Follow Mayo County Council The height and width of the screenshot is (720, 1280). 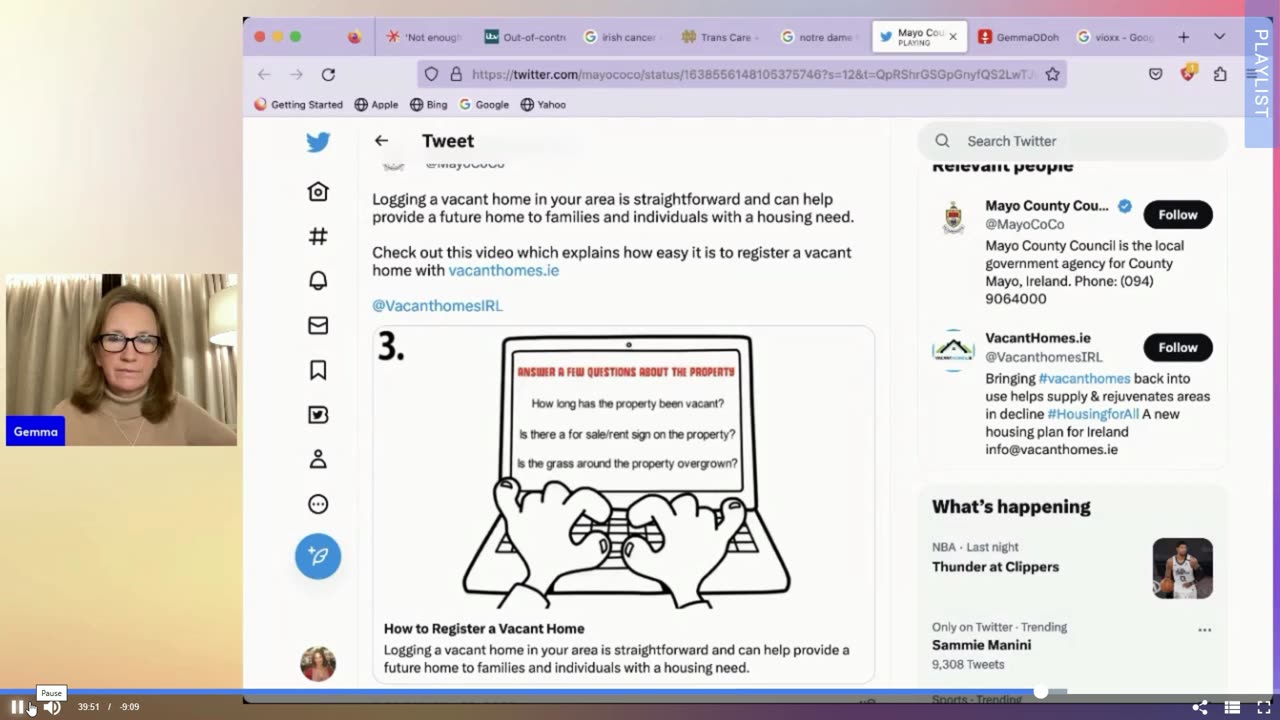point(1177,215)
